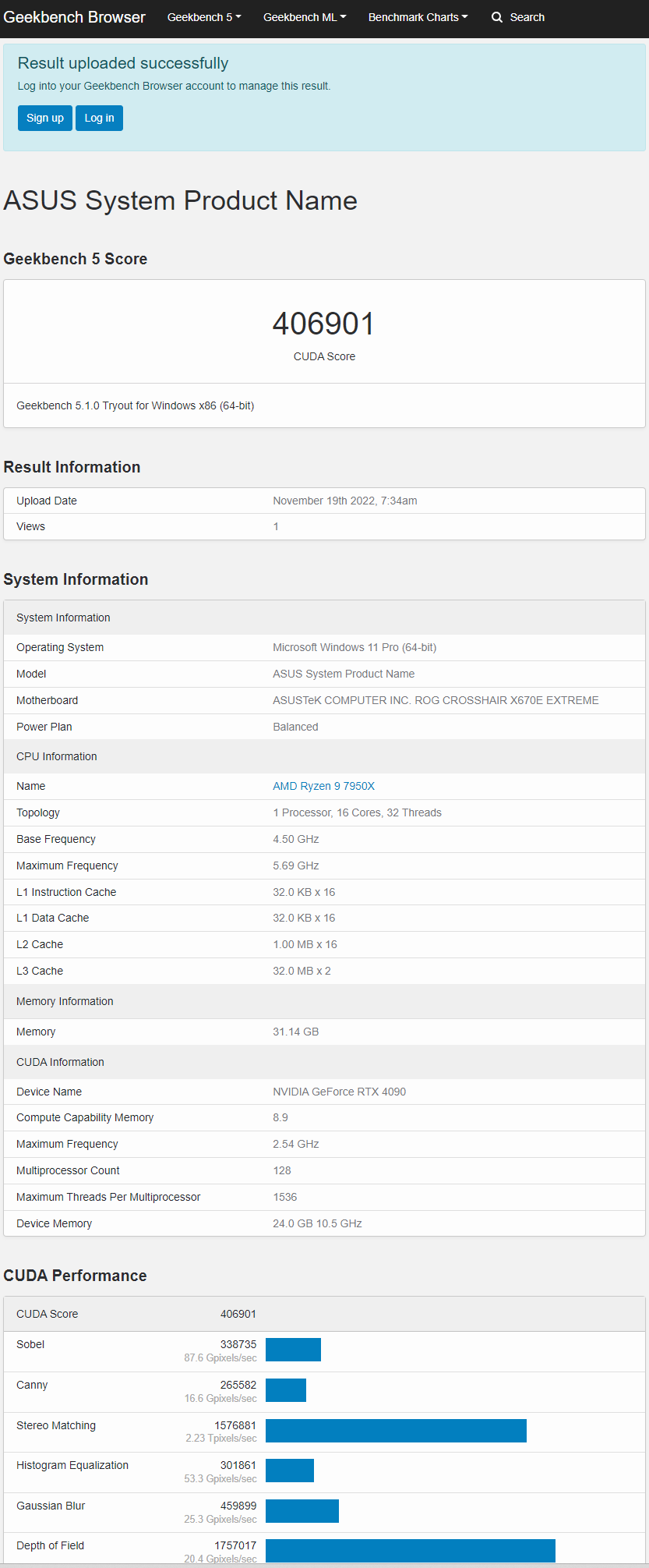Open the Search nav item

[518, 17]
